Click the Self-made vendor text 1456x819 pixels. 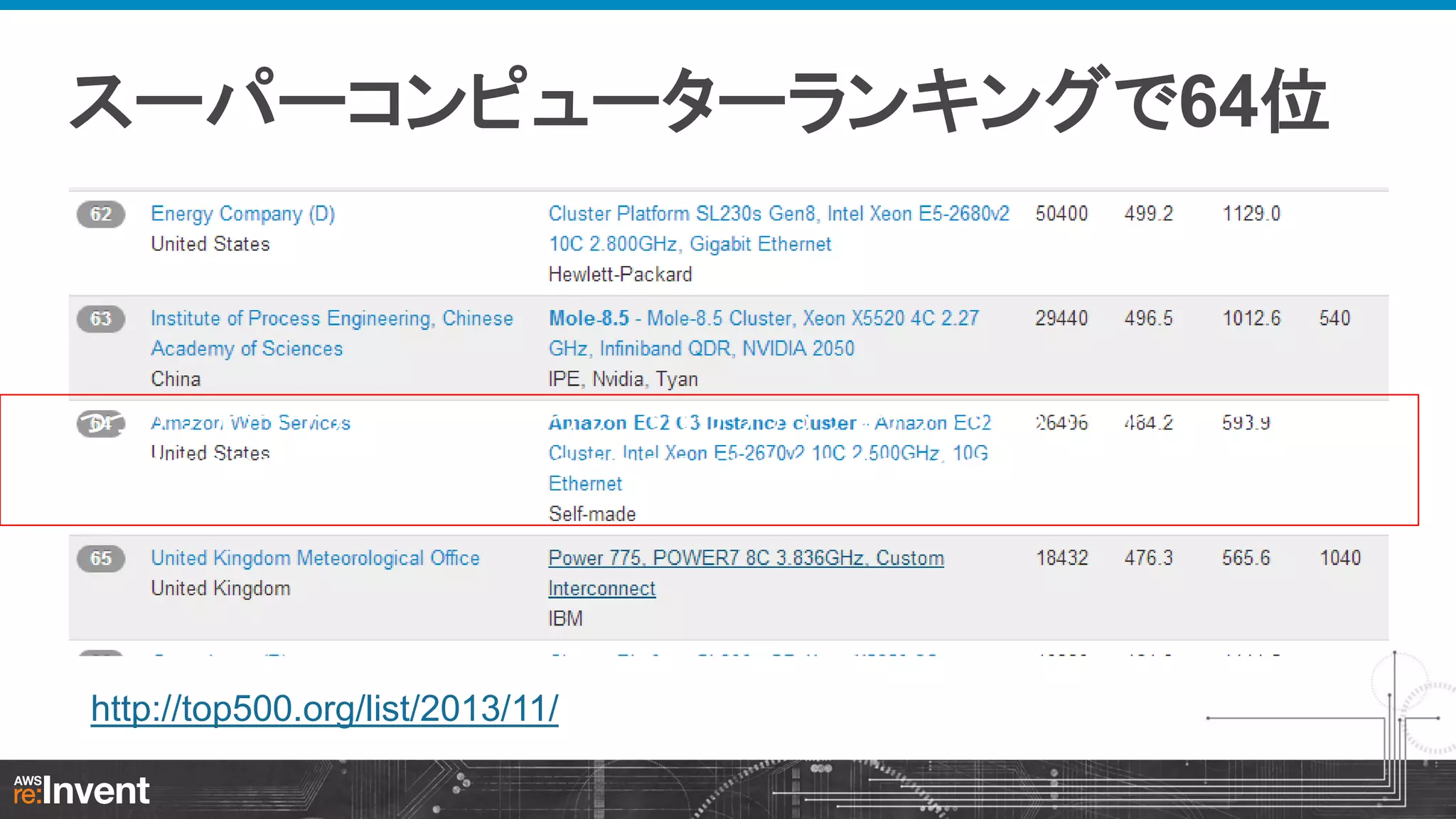tap(592, 514)
